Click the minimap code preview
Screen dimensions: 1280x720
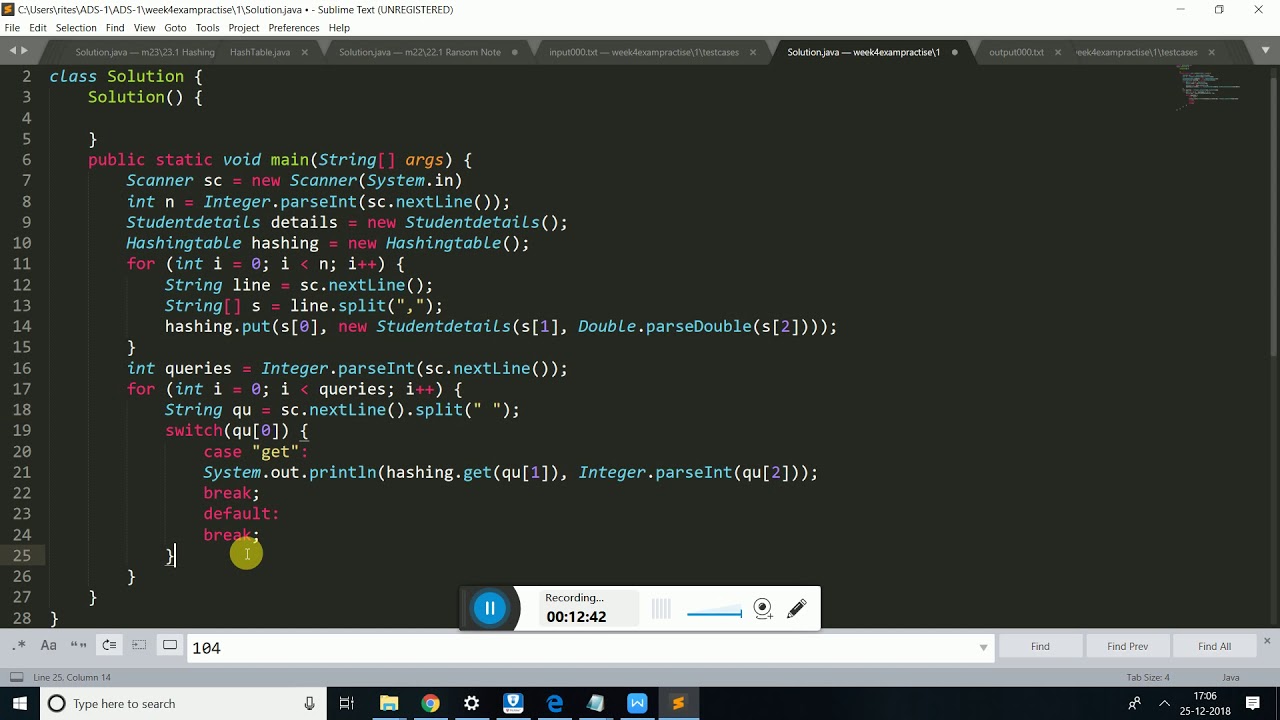click(x=1210, y=87)
